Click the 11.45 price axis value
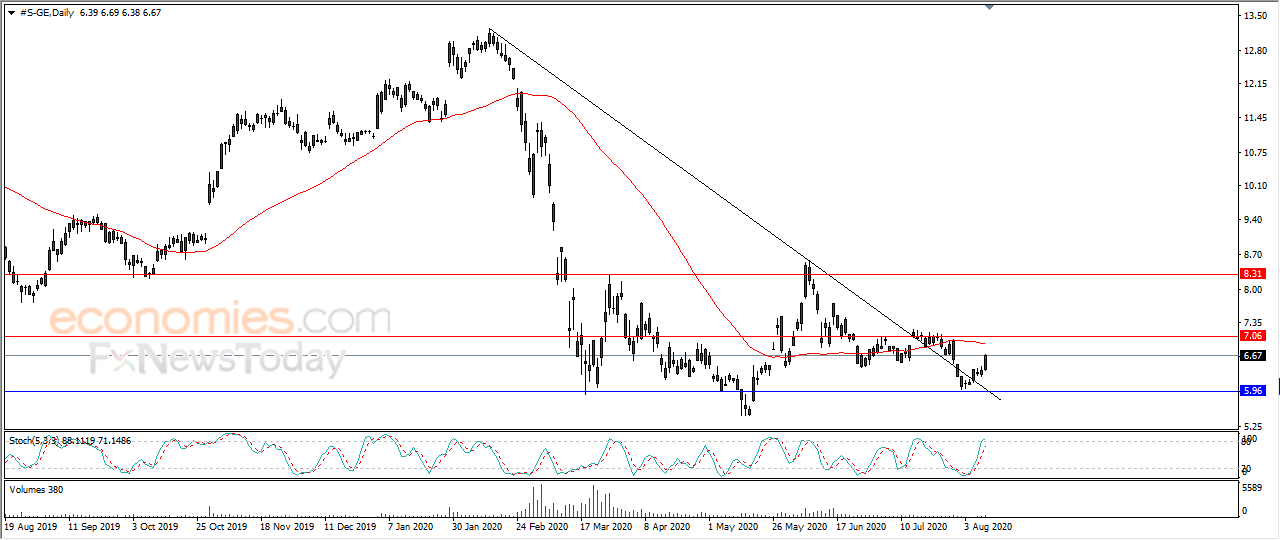Image resolution: width=1280 pixels, height=540 pixels. click(x=1255, y=118)
